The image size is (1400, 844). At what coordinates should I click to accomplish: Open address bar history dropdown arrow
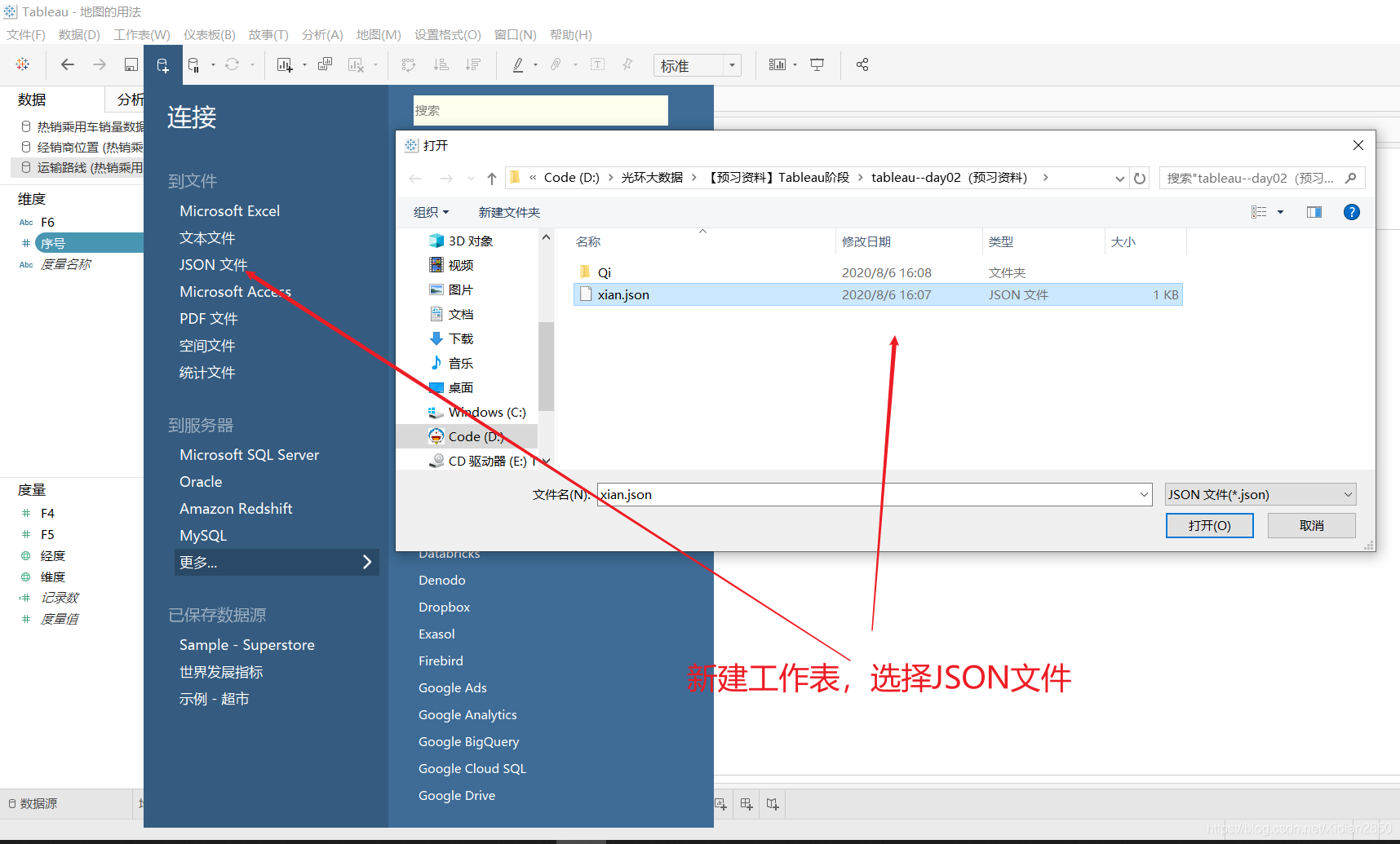[1120, 179]
